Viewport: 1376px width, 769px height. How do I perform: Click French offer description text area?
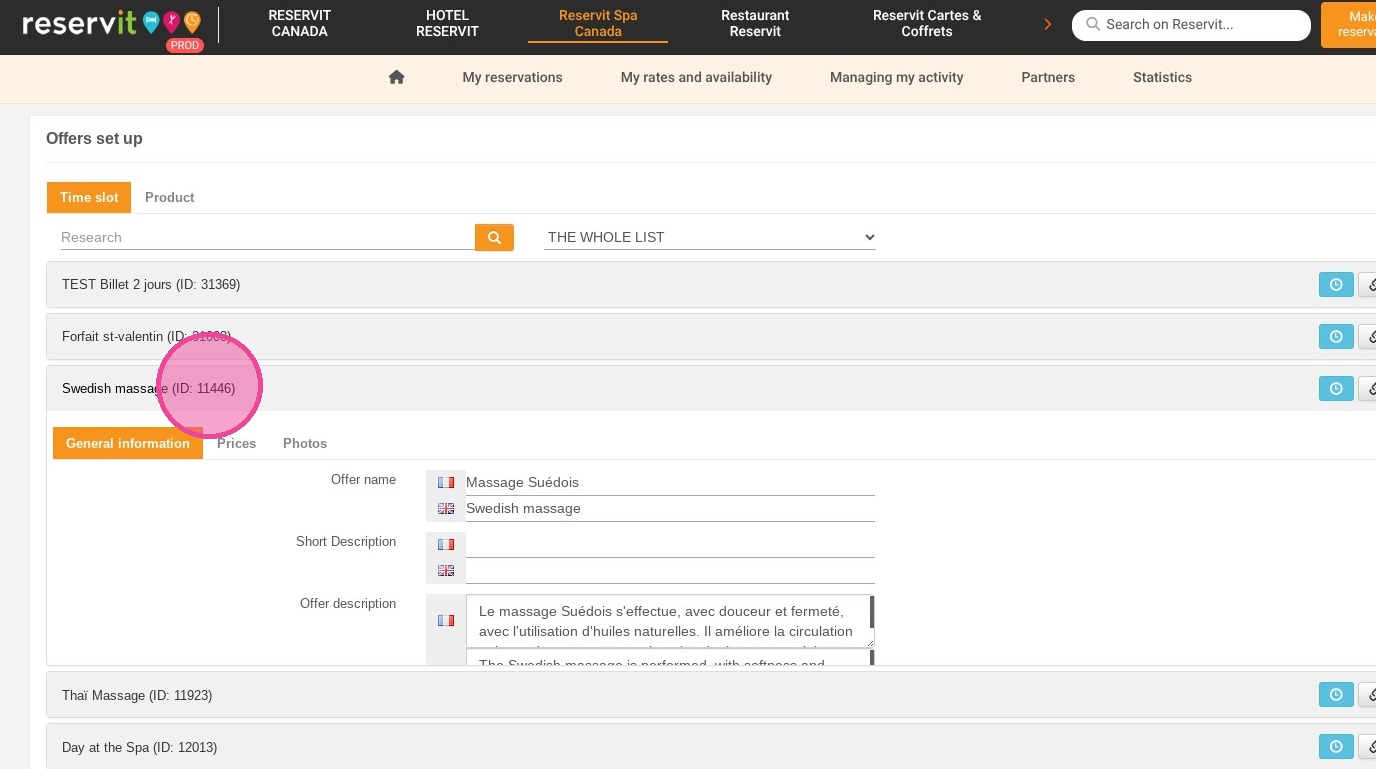(x=670, y=621)
